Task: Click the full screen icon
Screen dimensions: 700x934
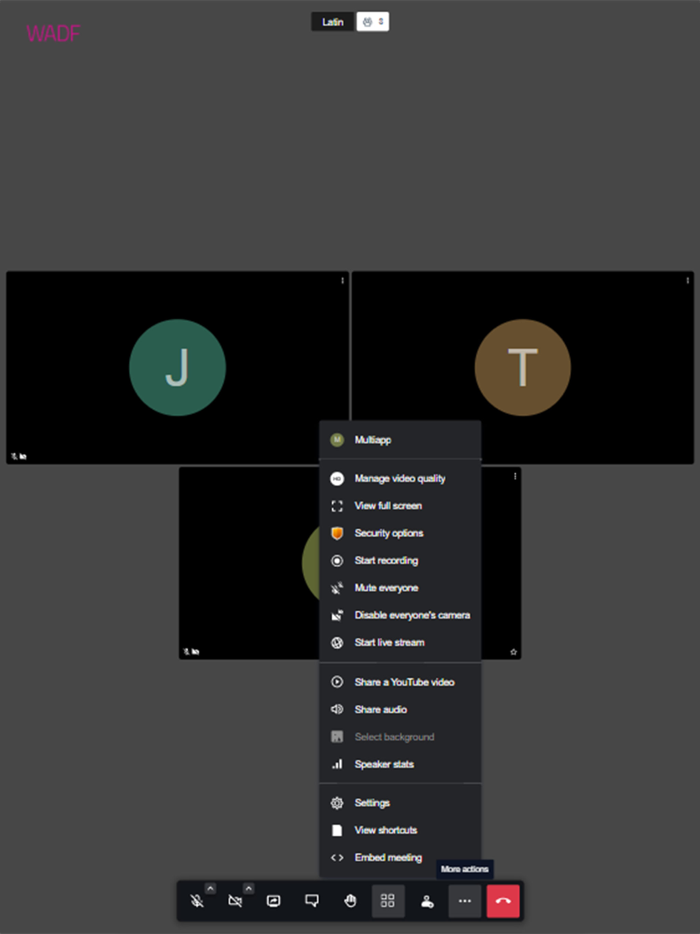Action: (337, 506)
